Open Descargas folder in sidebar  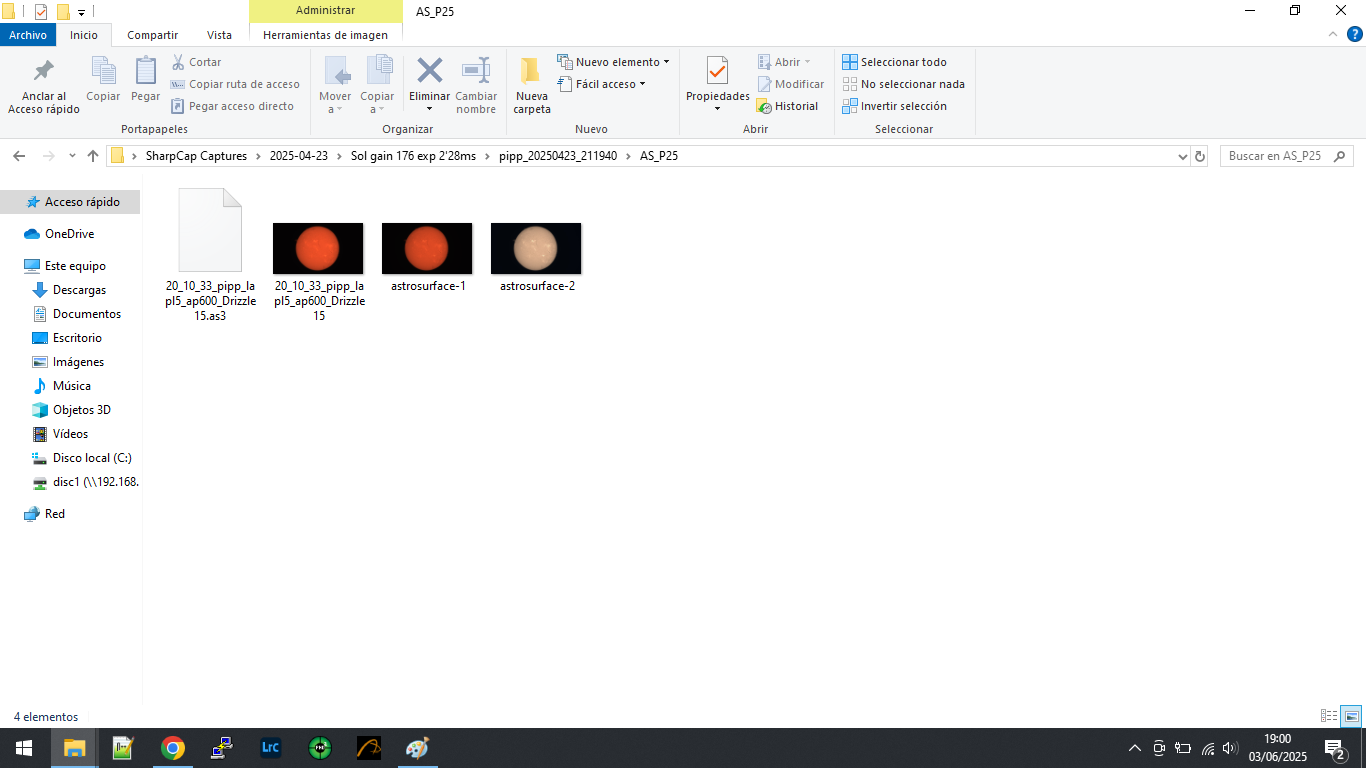click(x=79, y=290)
